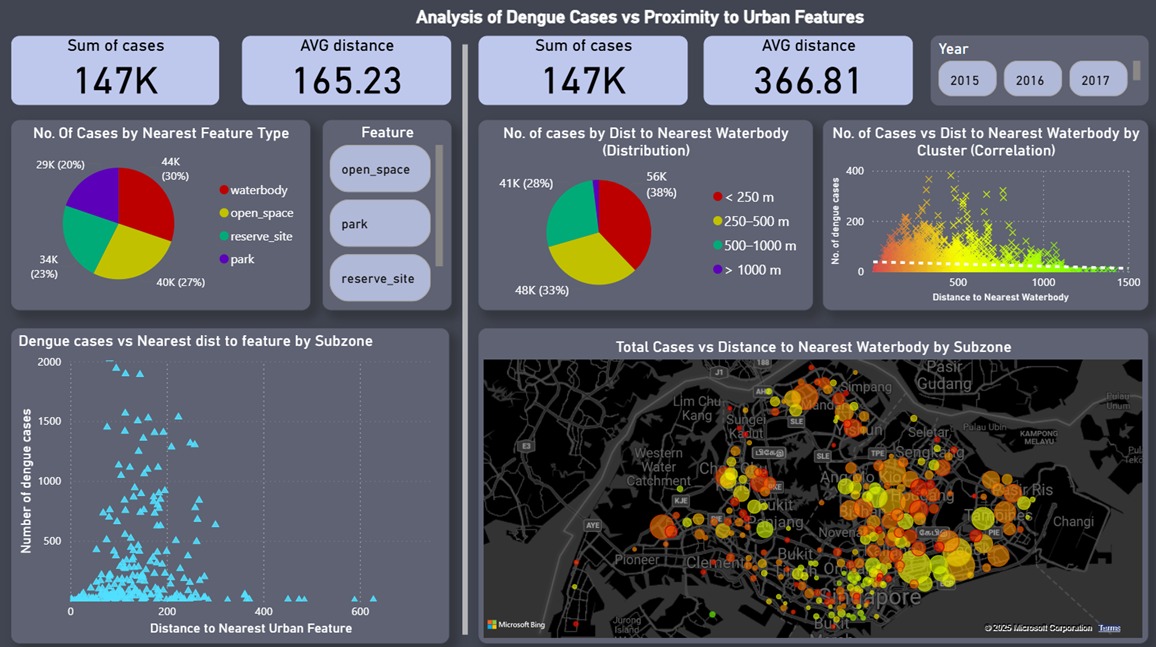Select the green slice in waterbody distance pie
This screenshot has width=1156, height=647.
point(569,214)
